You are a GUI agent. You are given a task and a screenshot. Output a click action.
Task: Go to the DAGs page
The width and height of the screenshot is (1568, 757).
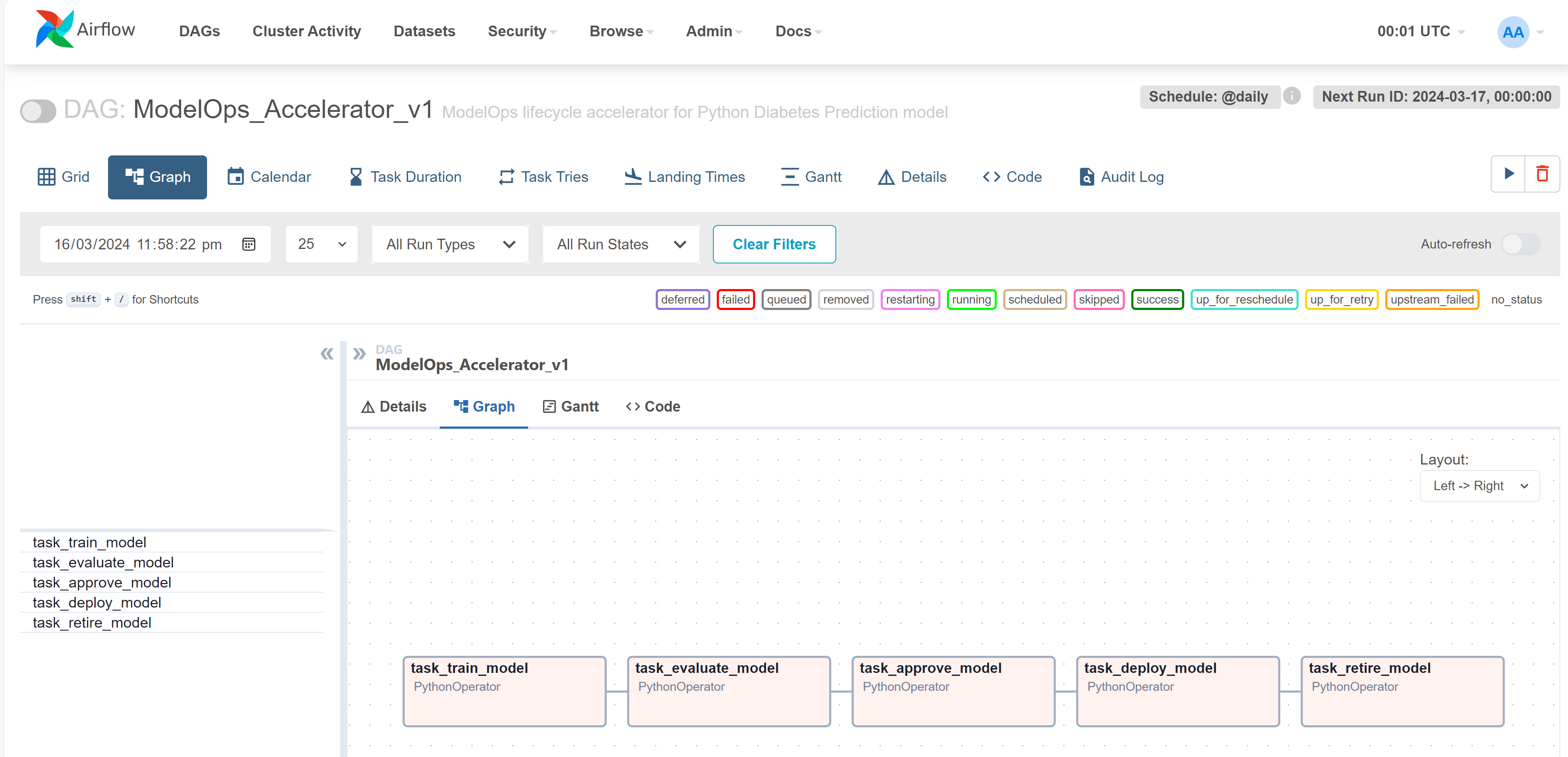click(x=200, y=31)
